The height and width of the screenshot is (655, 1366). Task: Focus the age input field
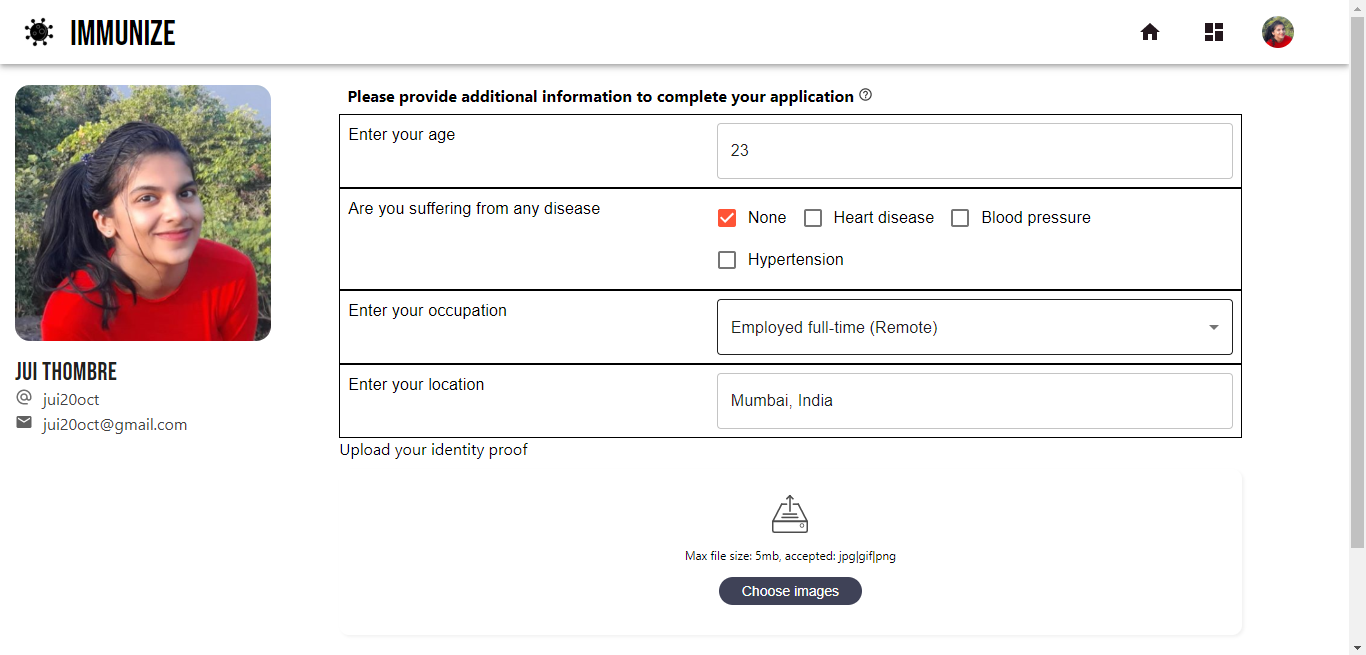coord(974,151)
